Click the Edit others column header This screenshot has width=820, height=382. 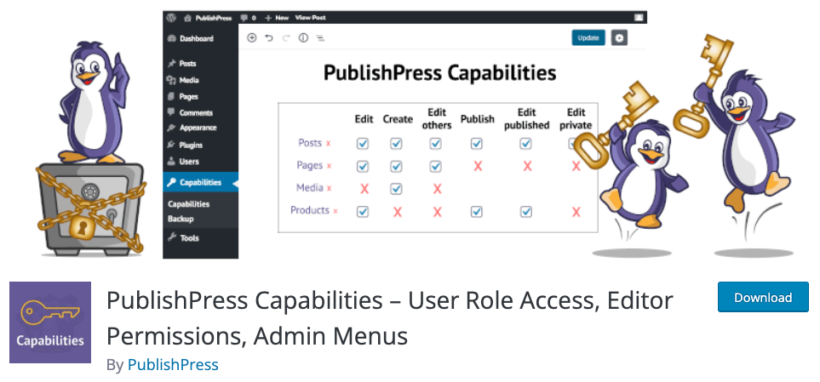(437, 119)
